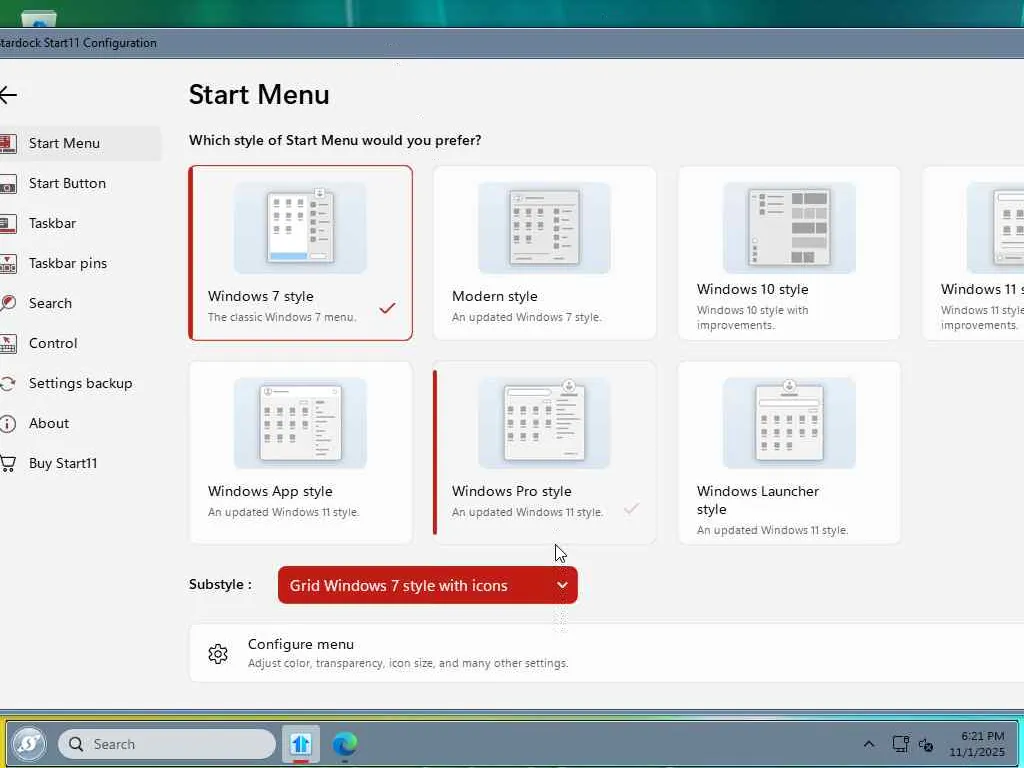Click the muted volume tray icon
This screenshot has height=768, width=1024.
tap(926, 744)
